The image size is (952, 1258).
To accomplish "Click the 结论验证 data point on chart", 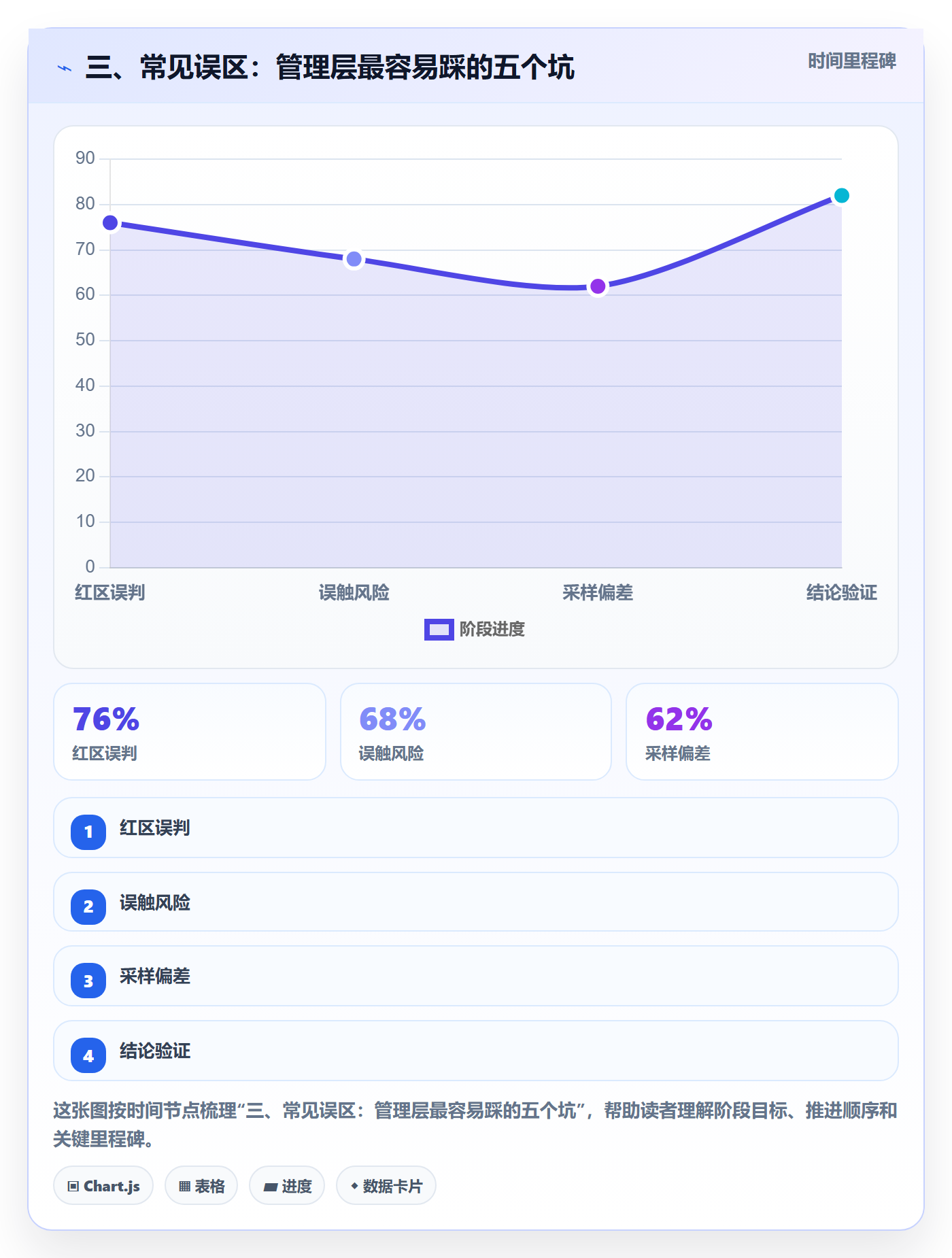I will pos(841,196).
